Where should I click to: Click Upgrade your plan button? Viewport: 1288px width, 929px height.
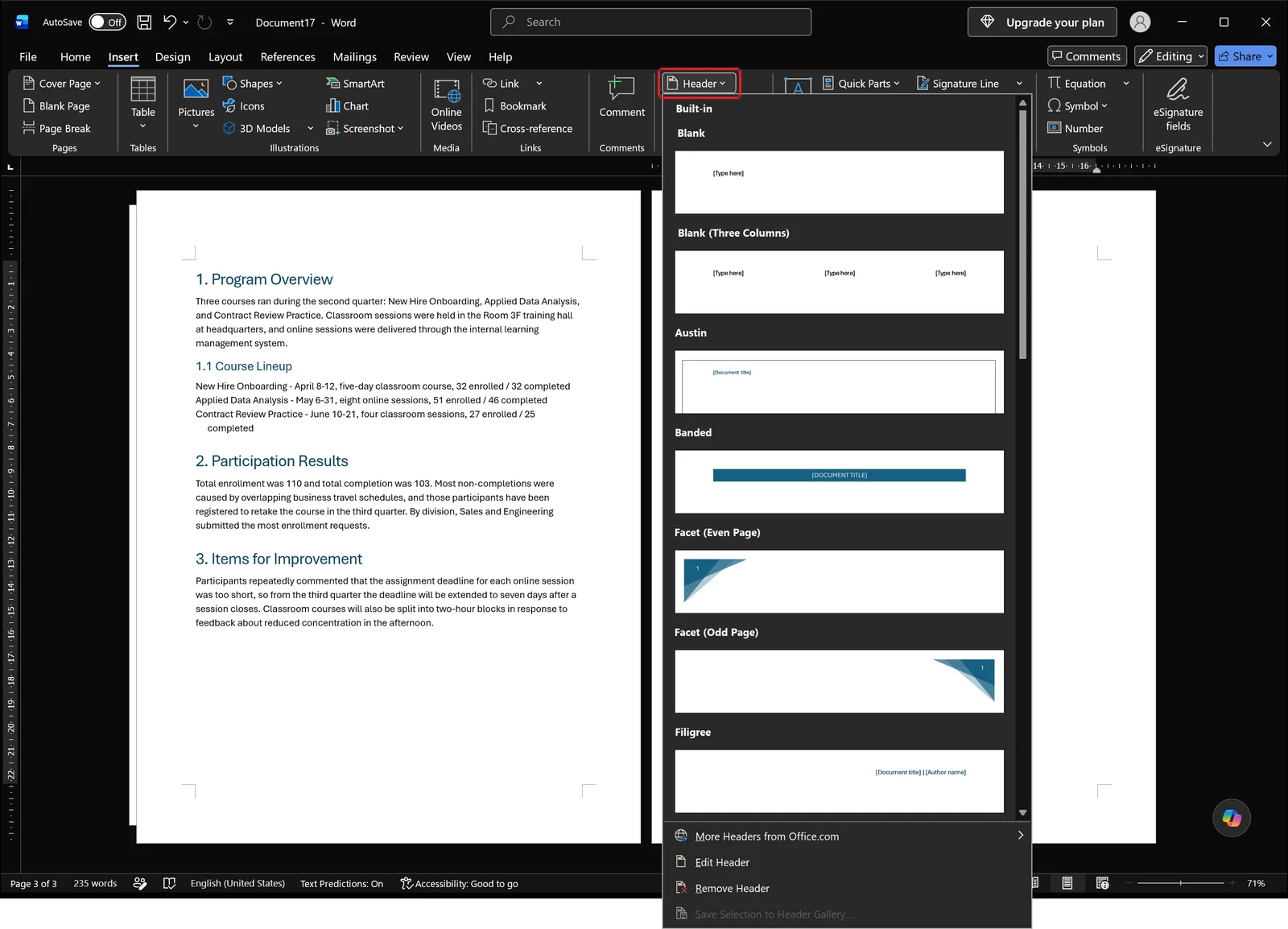pos(1042,23)
